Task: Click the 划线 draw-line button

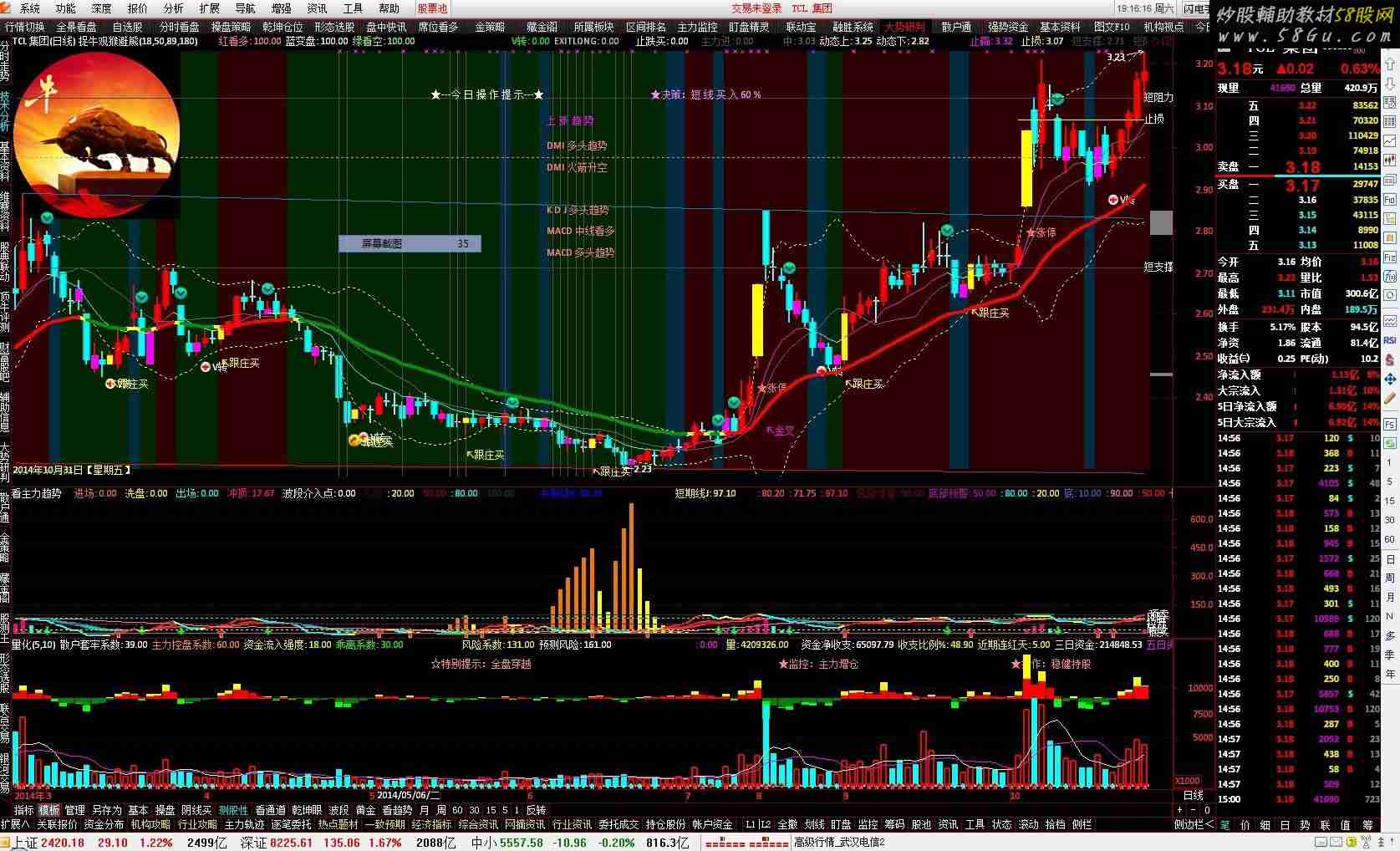Action: tap(814, 825)
